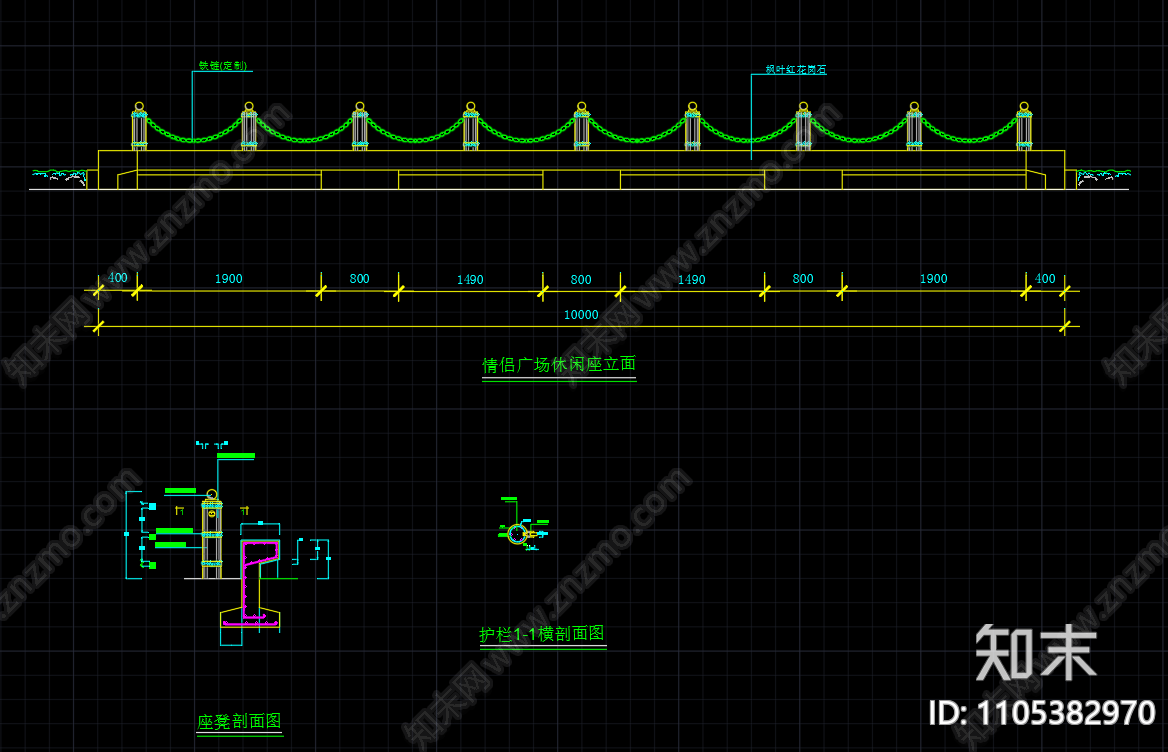Select the 座凳剖面图 title text

pyautogui.click(x=239, y=721)
